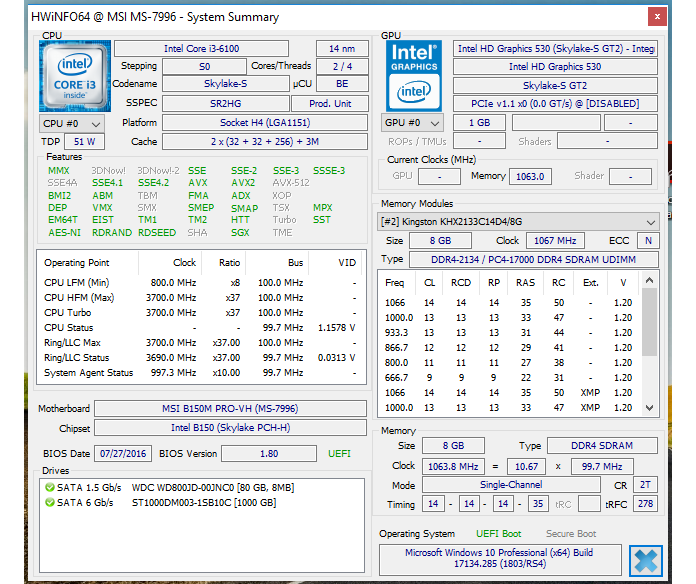Click the RDSEED feature flag

(157, 233)
